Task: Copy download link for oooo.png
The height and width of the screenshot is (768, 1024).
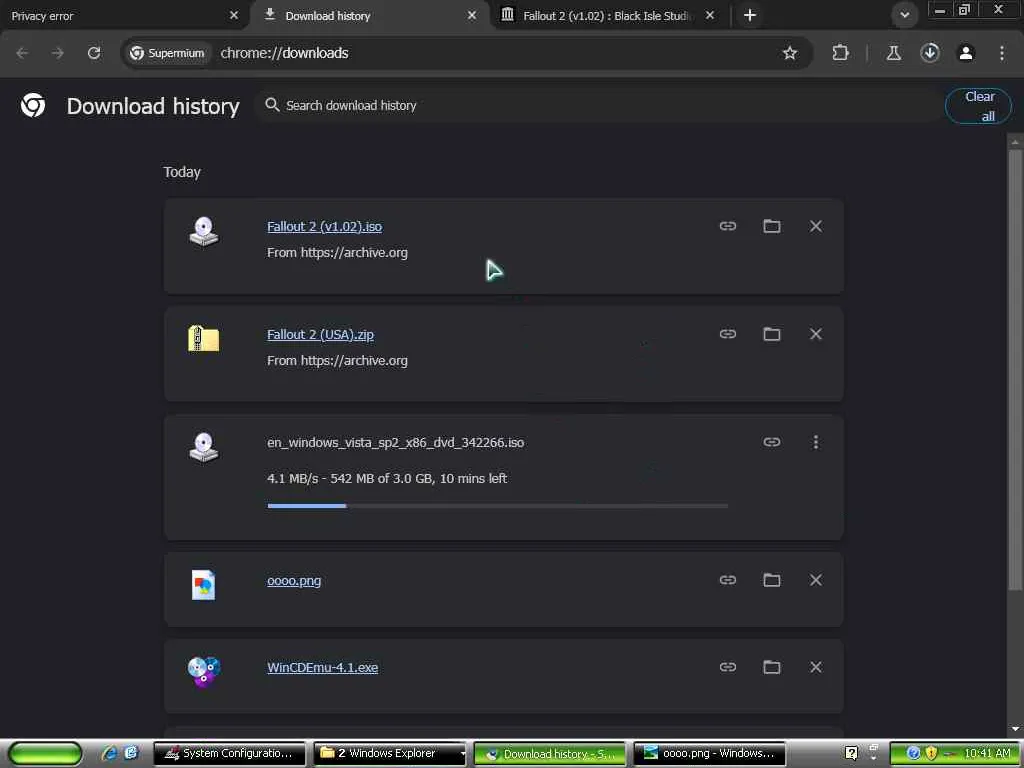Action: [728, 580]
